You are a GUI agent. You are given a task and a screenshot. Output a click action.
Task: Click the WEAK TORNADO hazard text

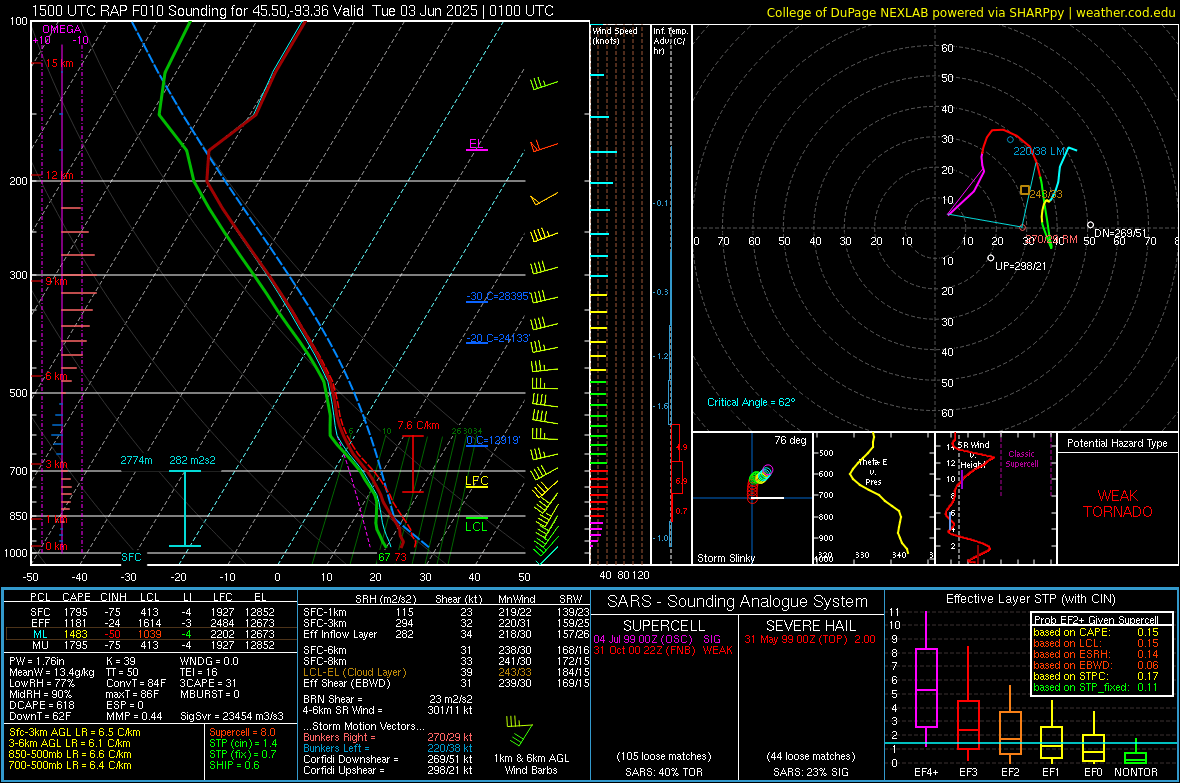1118,504
